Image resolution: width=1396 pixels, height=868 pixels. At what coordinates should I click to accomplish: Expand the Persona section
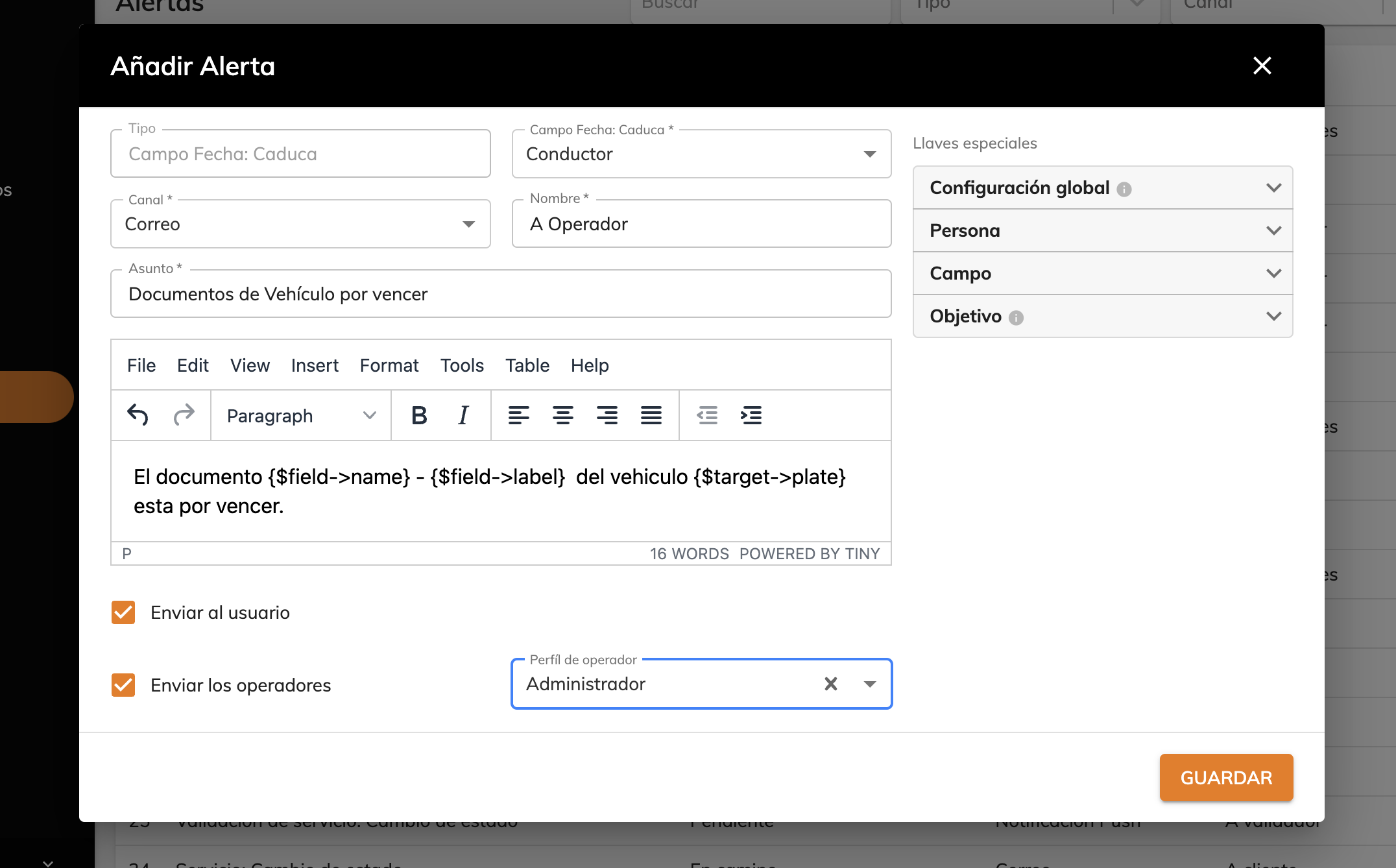point(1103,230)
